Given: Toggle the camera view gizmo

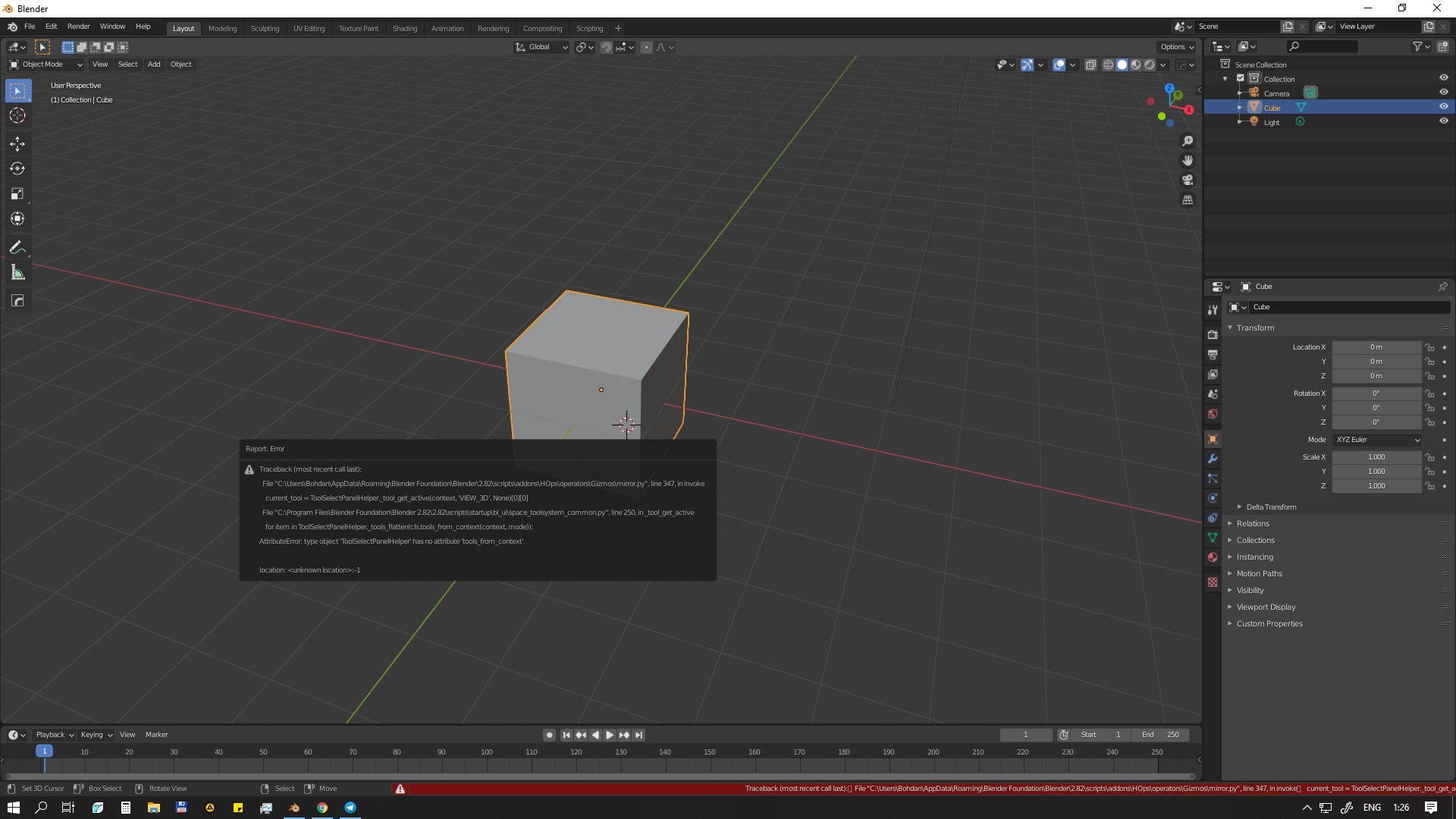Looking at the screenshot, I should [x=1188, y=180].
